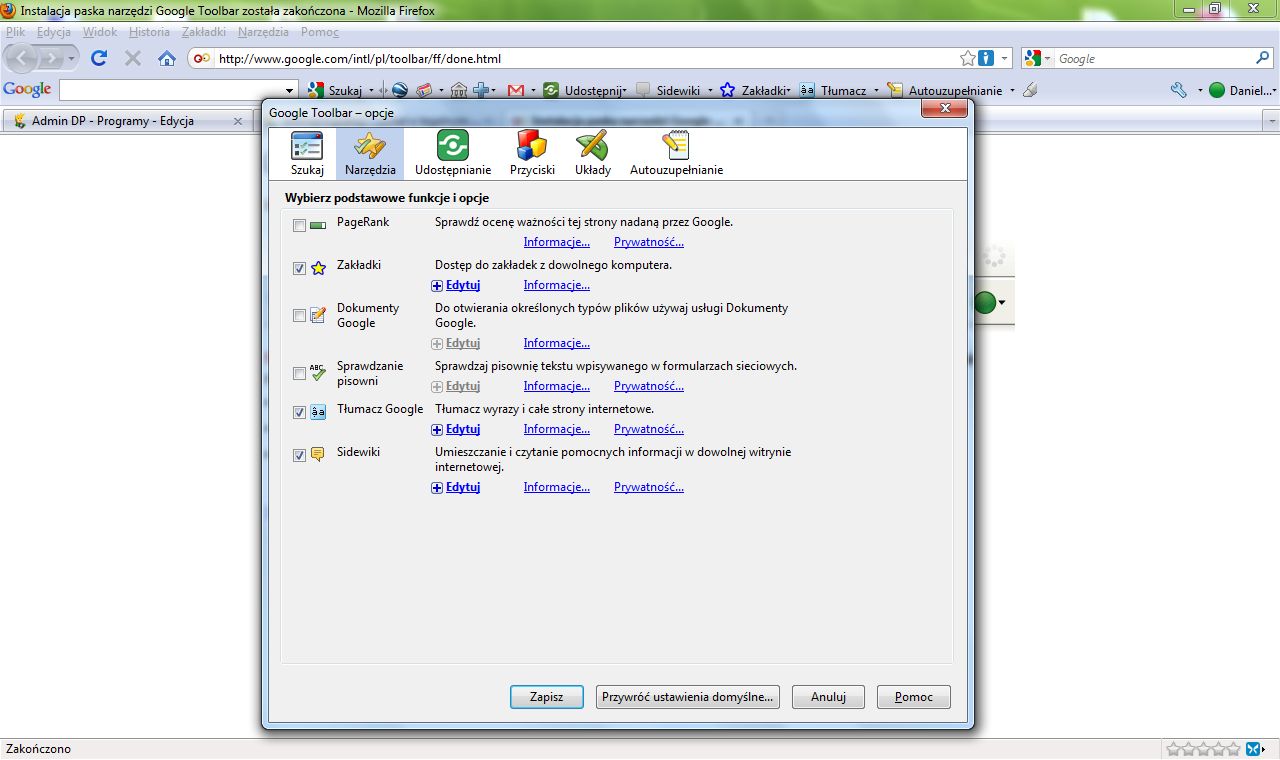
Task: Open the Zakładki menu in menu bar
Action: click(x=204, y=32)
